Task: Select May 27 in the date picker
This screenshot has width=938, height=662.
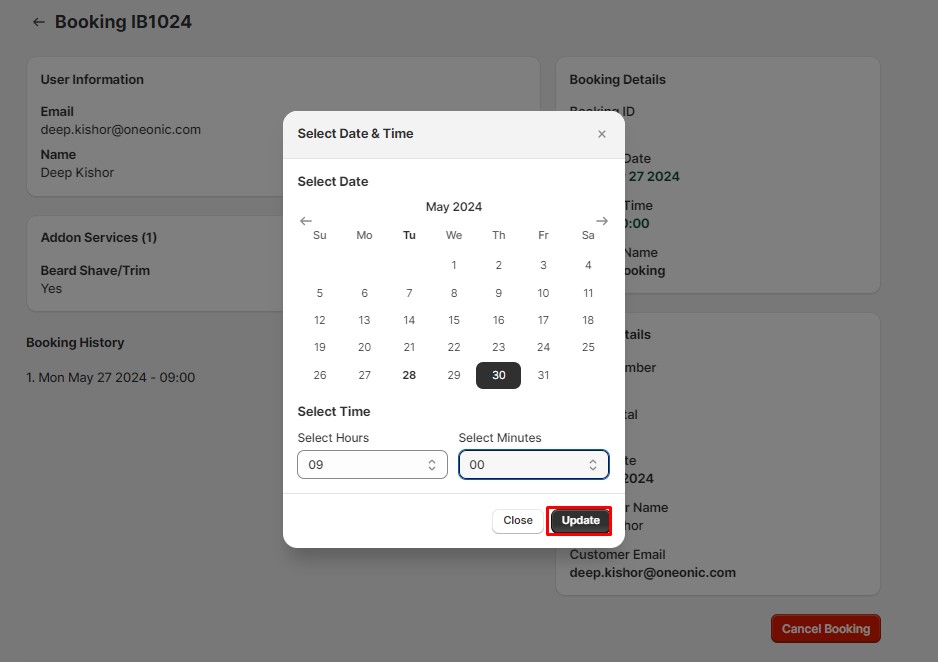Action: [364, 375]
